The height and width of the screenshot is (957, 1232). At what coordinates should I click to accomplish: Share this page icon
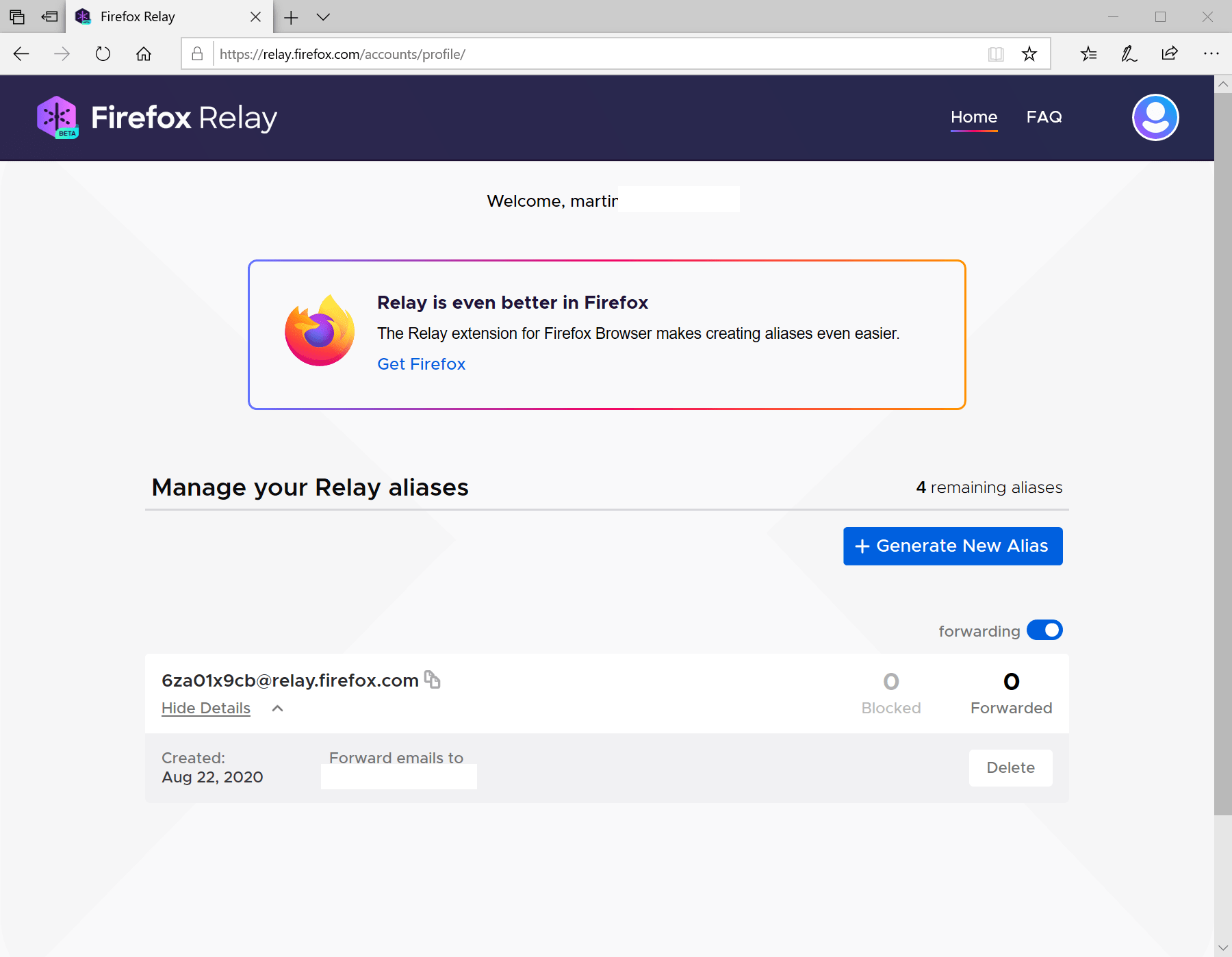(x=1170, y=53)
